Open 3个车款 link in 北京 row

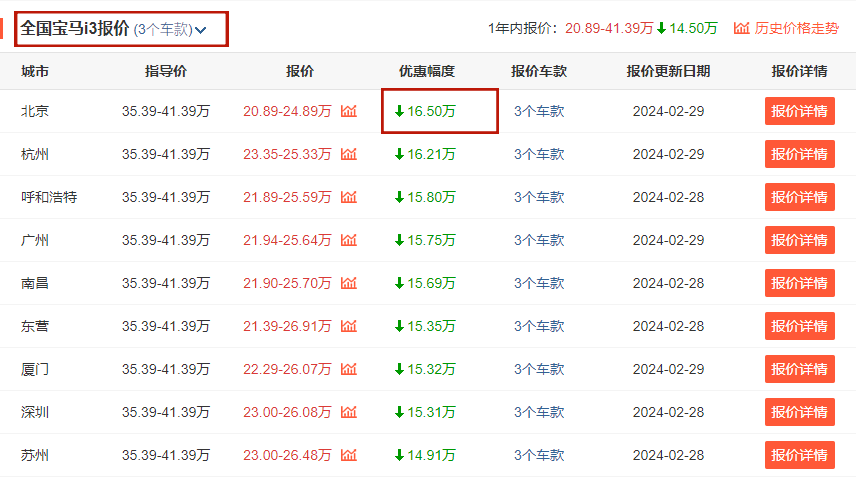click(539, 111)
